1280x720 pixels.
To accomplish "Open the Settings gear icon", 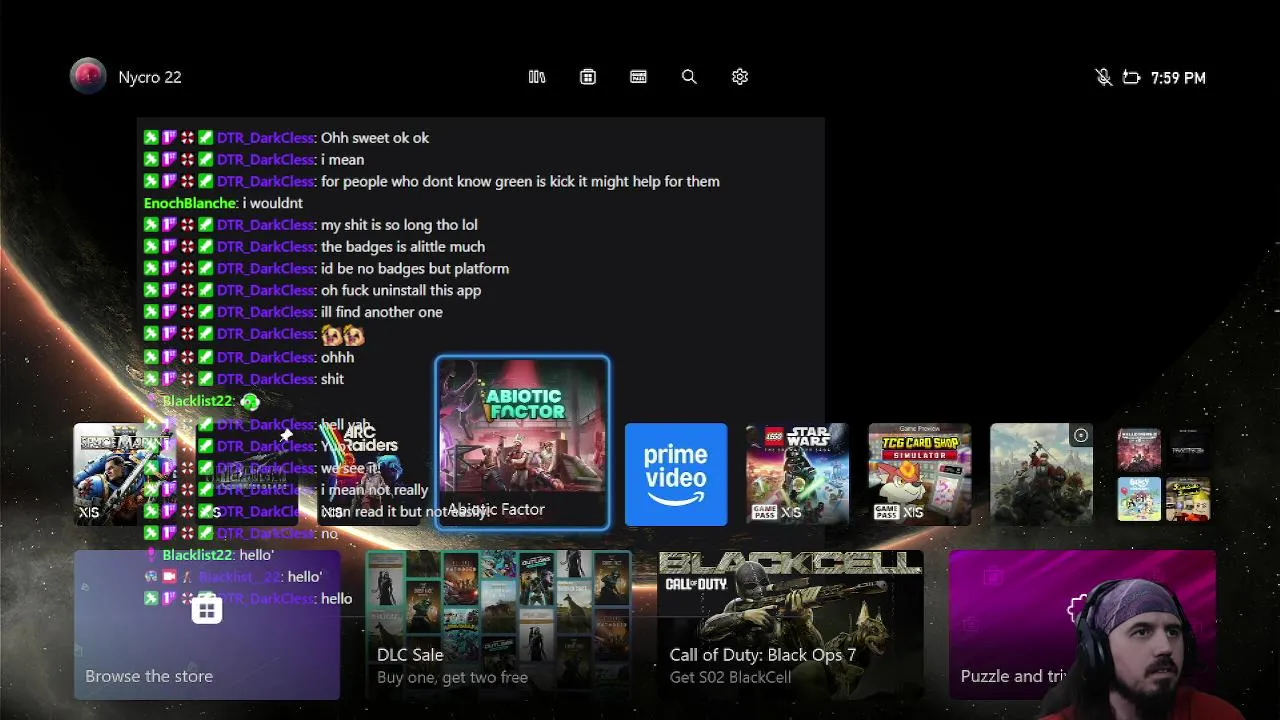I will coord(740,77).
